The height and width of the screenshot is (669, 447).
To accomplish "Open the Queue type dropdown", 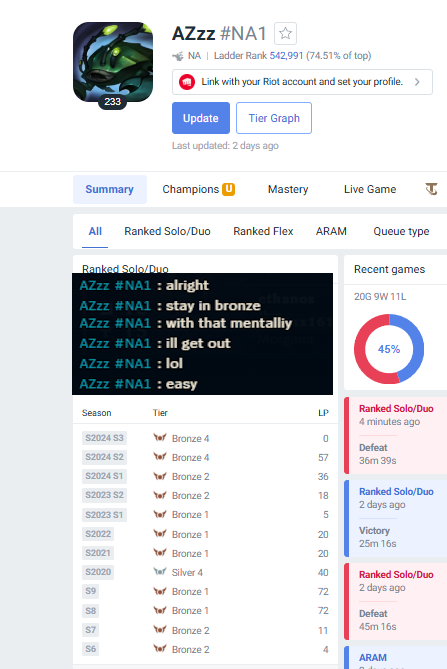I will [x=401, y=231].
